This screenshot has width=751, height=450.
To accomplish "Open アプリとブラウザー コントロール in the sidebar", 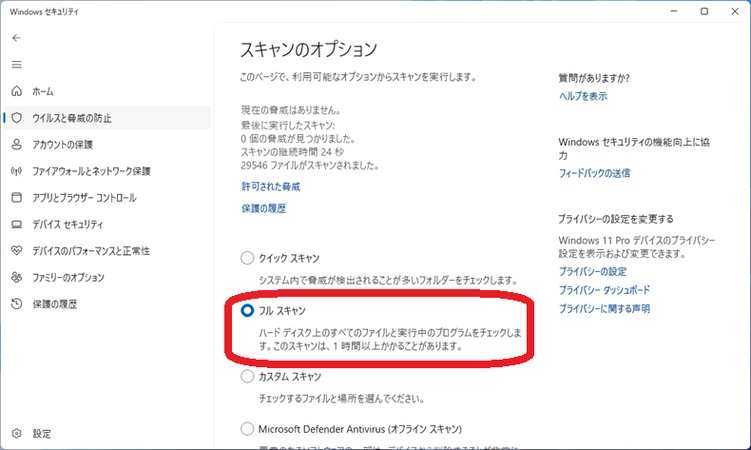I will [107, 197].
